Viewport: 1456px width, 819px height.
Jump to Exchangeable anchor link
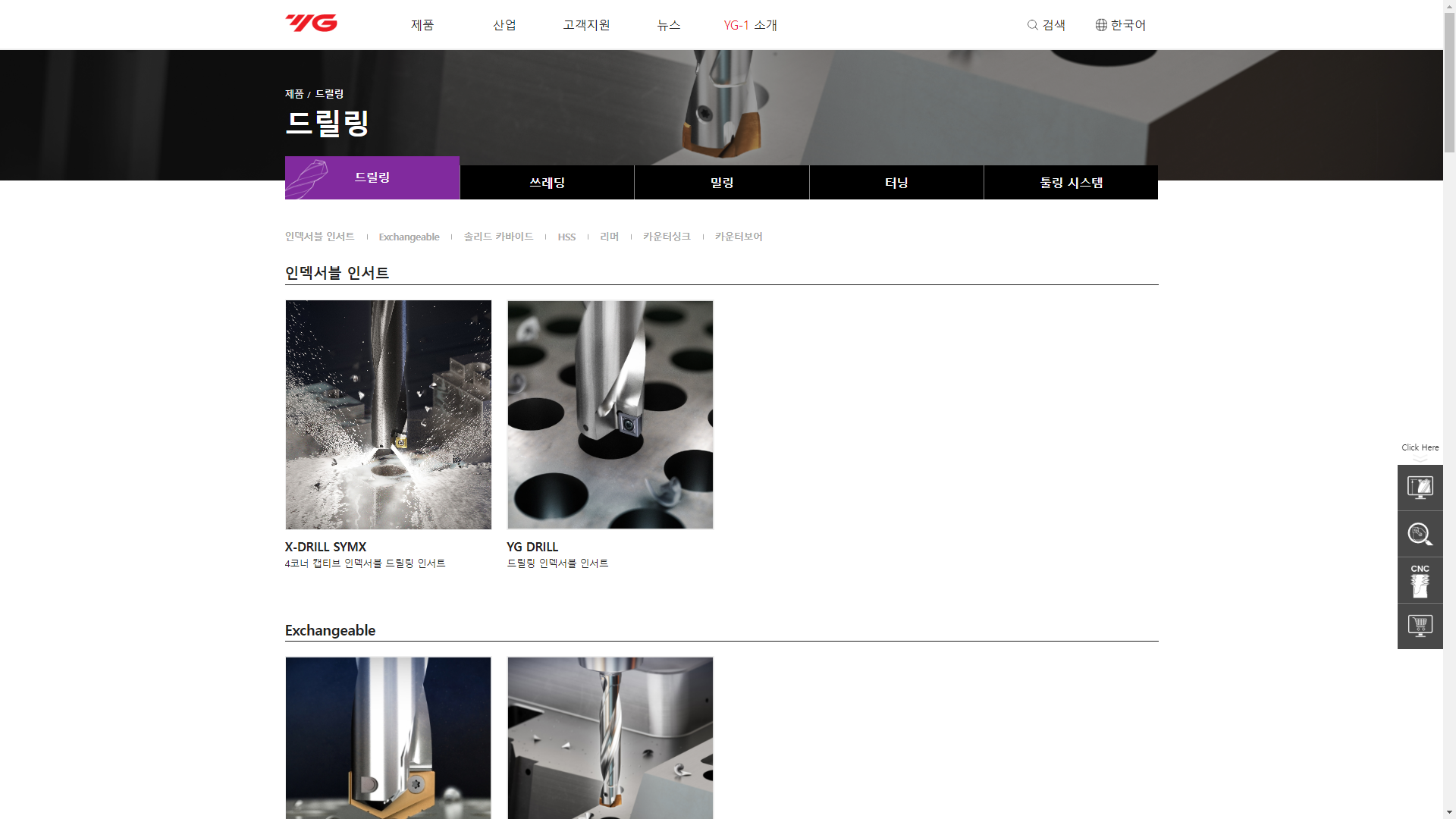click(x=409, y=237)
